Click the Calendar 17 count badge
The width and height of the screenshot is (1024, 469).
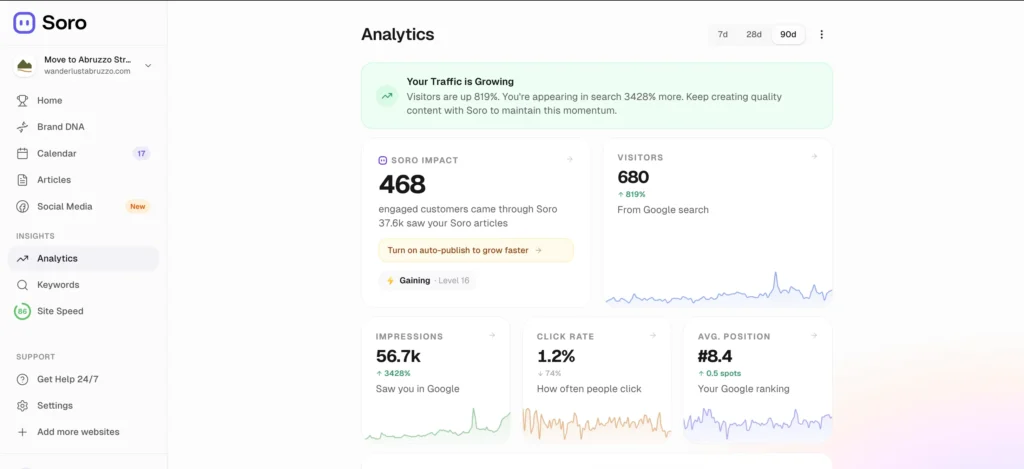pyautogui.click(x=141, y=154)
